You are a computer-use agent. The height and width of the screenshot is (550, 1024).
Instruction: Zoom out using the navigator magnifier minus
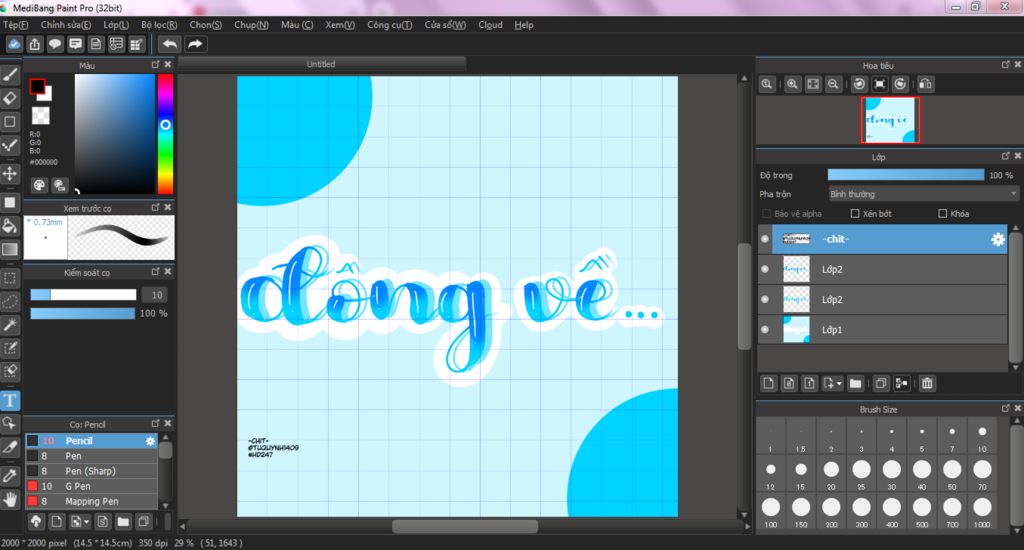(833, 84)
